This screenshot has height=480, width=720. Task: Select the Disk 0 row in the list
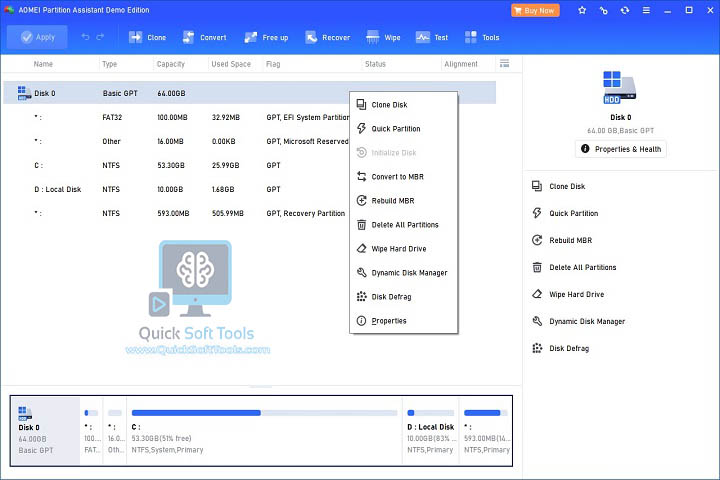(x=249, y=93)
